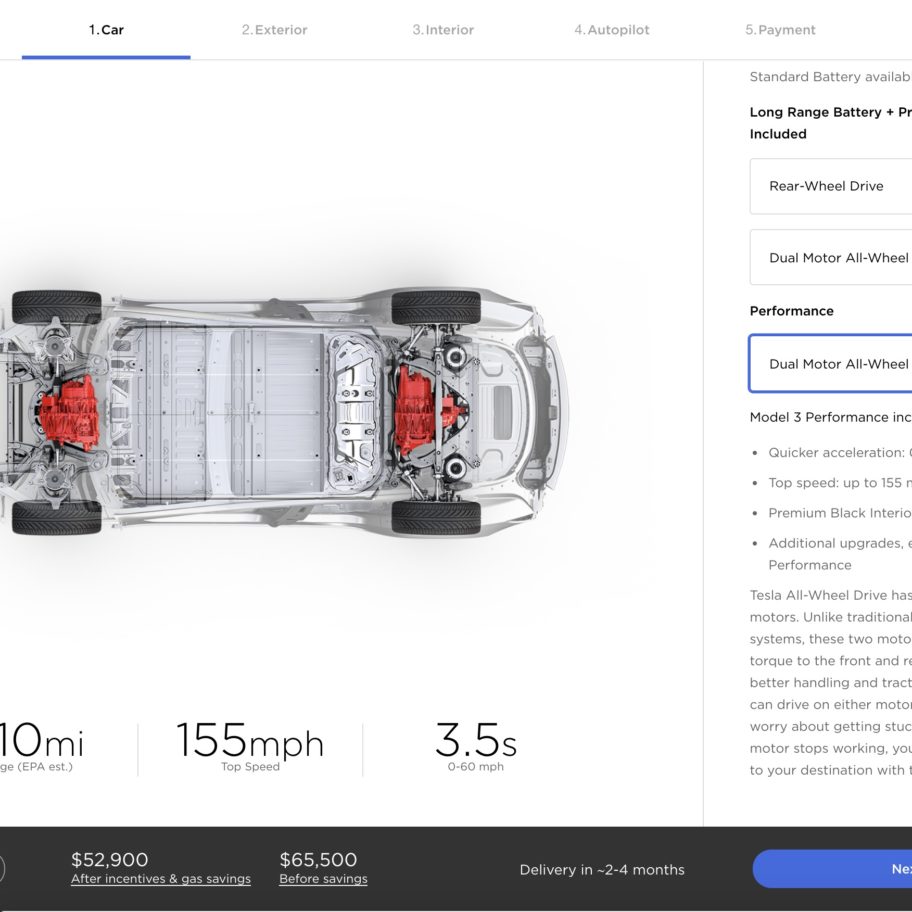Viewport: 912px width, 912px height.
Task: Open the After incentives & gas savings link
Action: coord(161,879)
